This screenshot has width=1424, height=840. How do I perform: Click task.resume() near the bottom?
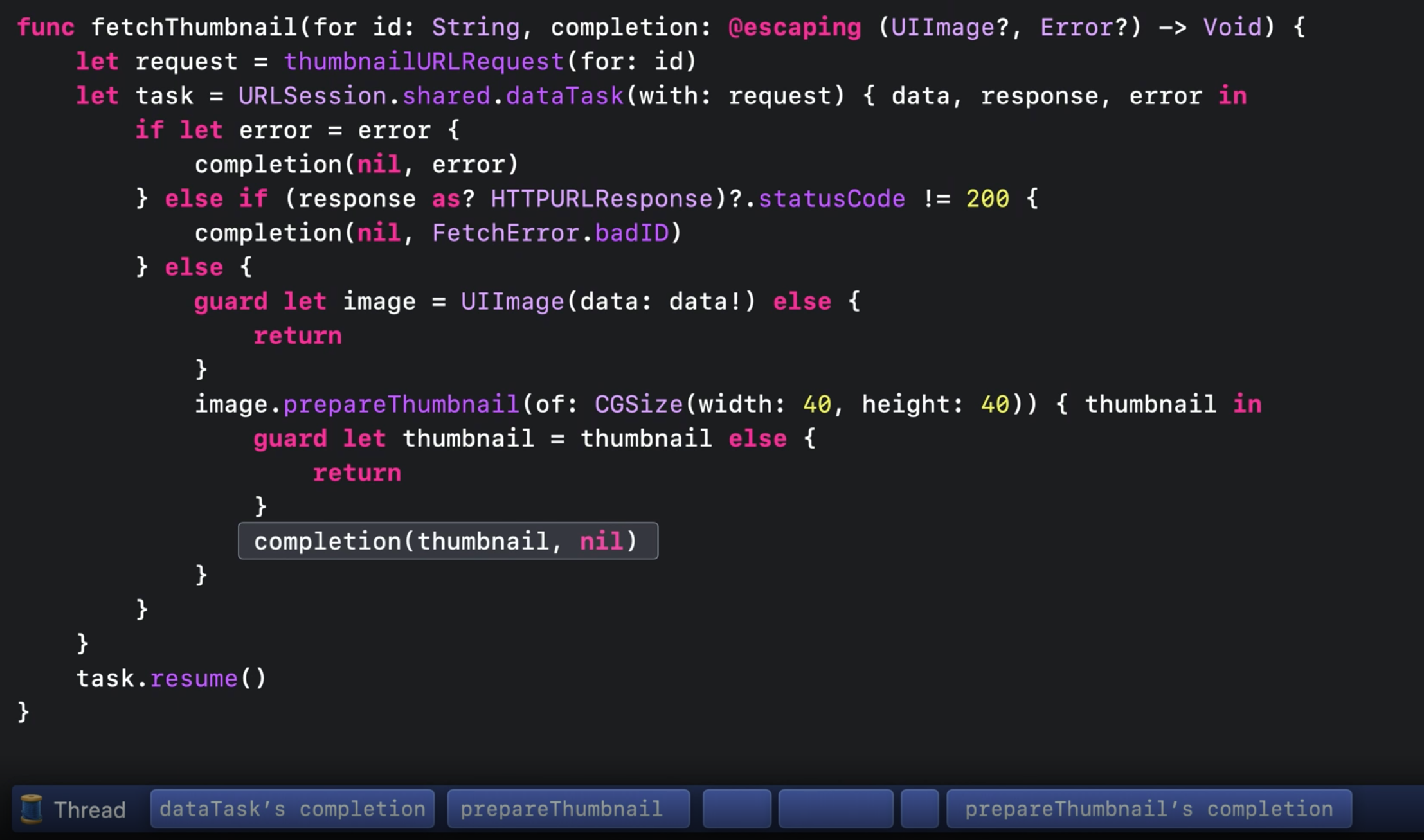coord(171,679)
